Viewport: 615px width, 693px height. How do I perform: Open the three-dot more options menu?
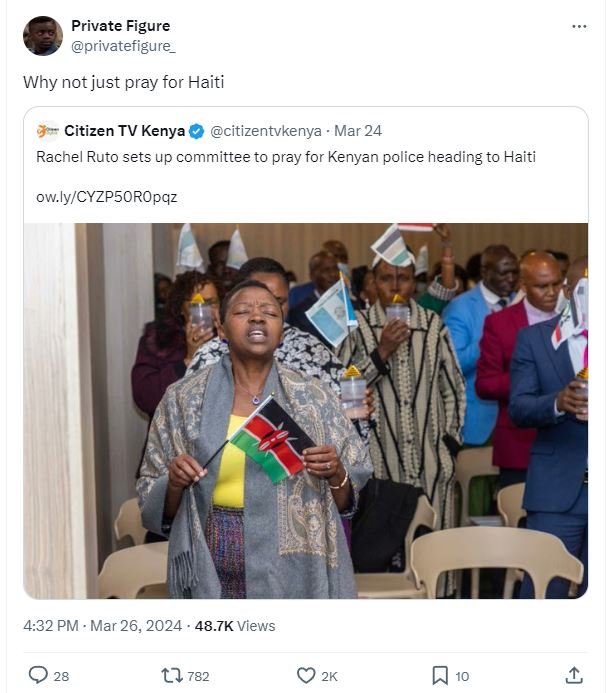pos(579,26)
